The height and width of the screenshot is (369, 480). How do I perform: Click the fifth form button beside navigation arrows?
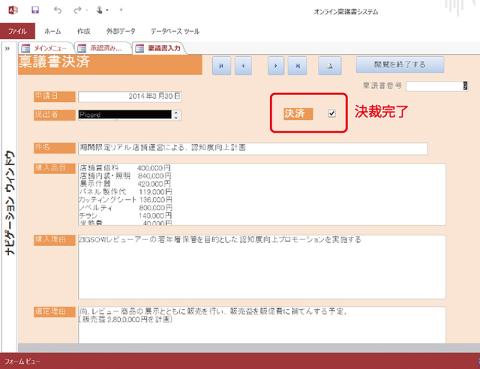[x=330, y=66]
